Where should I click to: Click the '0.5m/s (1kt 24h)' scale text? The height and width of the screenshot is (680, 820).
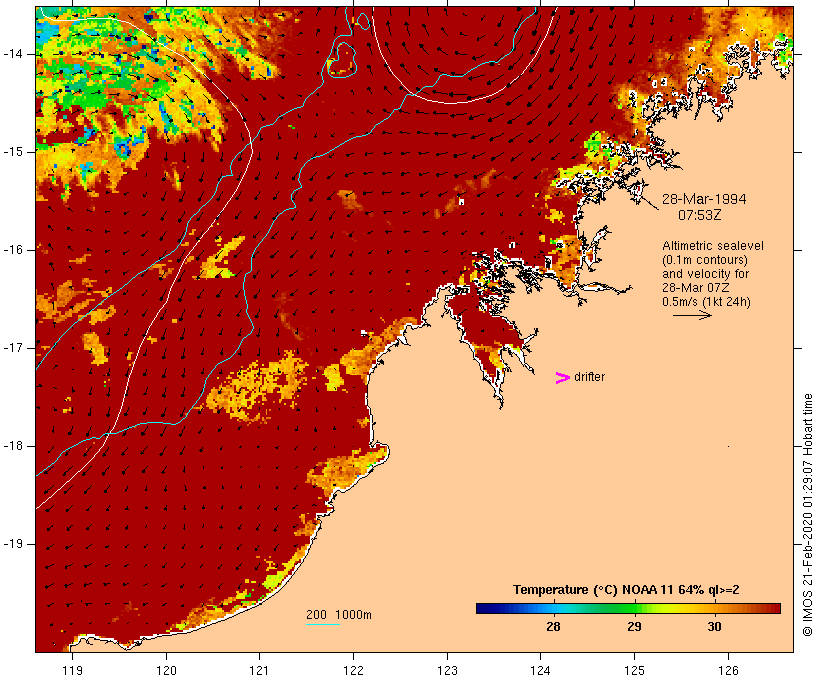(706, 302)
